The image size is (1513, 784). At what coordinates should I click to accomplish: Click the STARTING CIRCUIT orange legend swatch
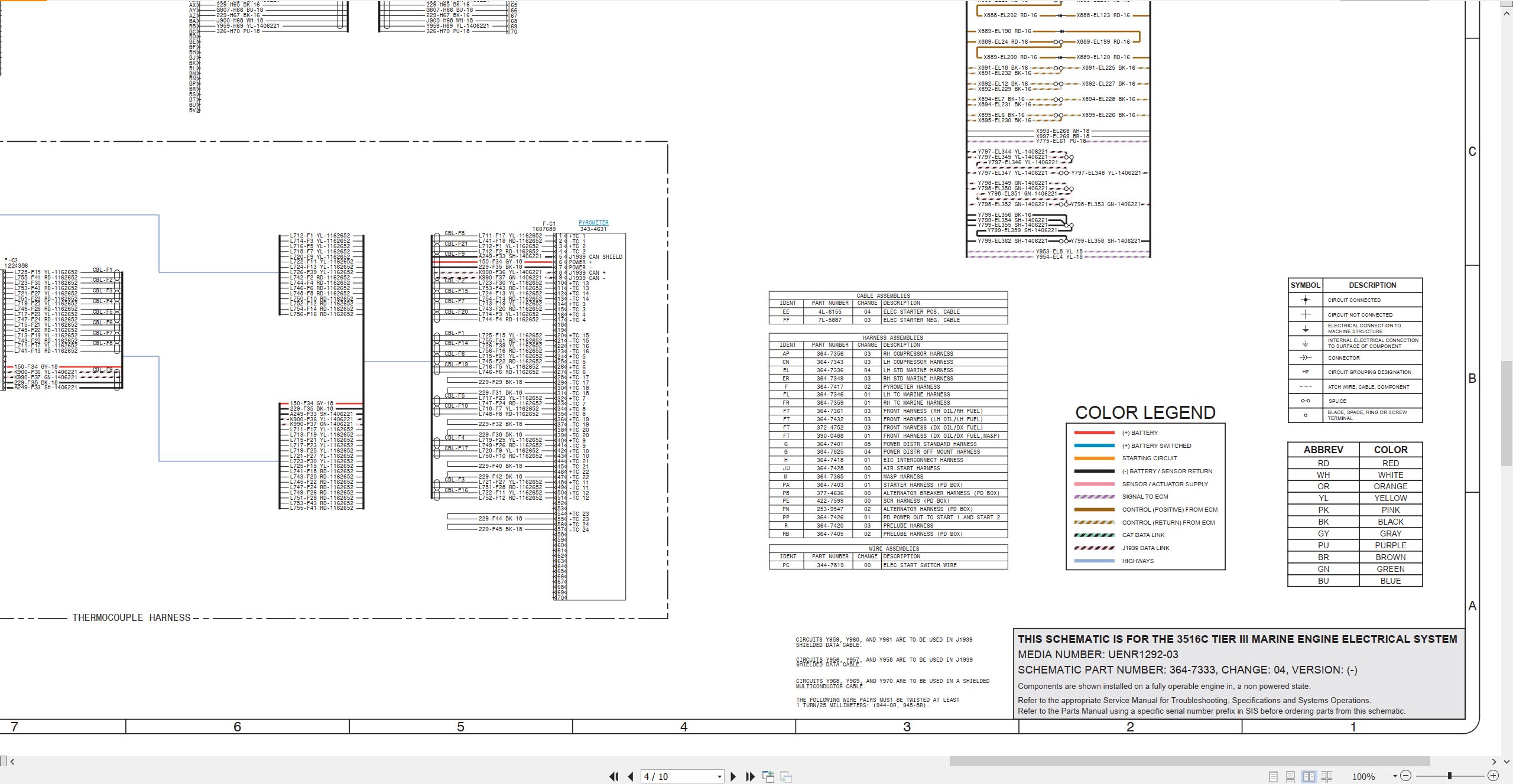1094,458
